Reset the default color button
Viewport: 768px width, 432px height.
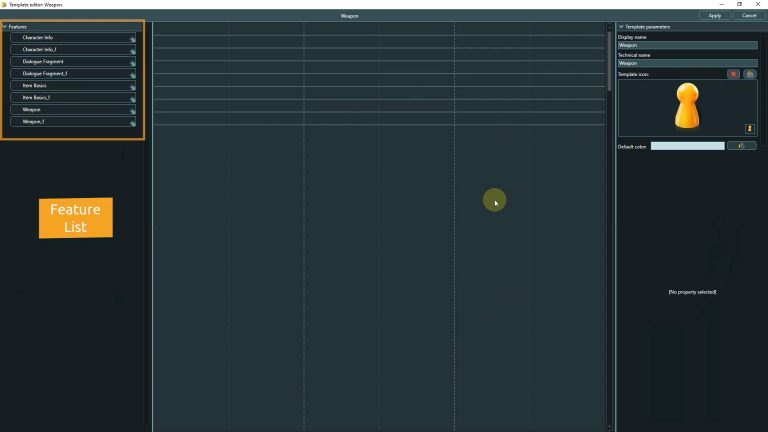pos(742,146)
